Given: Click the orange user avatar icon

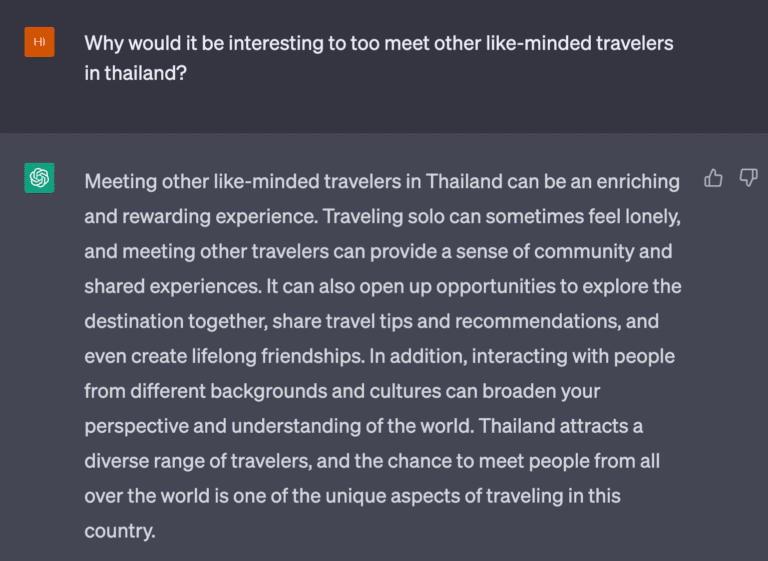Looking at the screenshot, I should click(39, 42).
